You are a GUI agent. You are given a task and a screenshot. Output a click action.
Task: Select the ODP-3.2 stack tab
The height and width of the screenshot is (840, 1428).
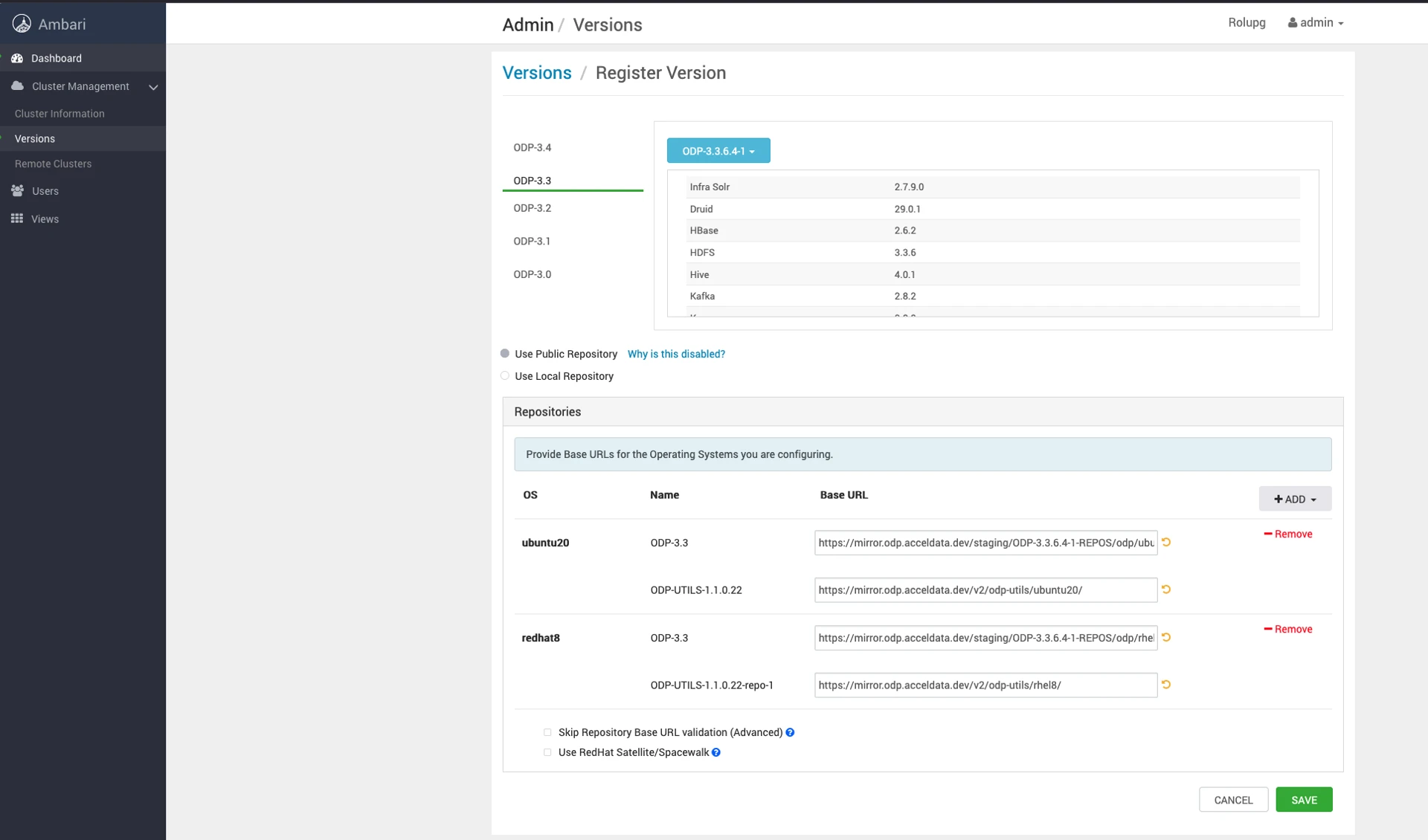coord(533,208)
